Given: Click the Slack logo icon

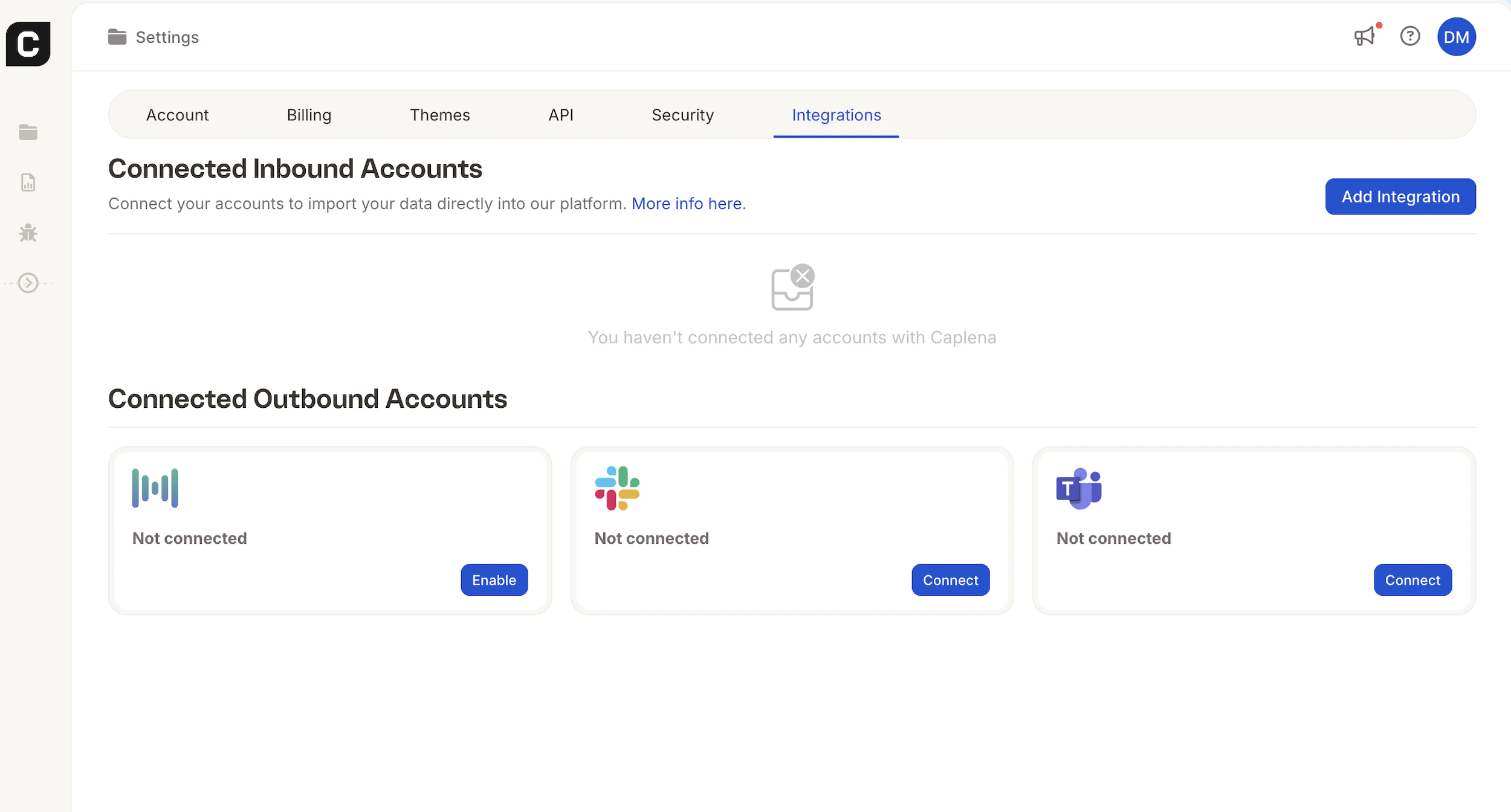Looking at the screenshot, I should 617,488.
